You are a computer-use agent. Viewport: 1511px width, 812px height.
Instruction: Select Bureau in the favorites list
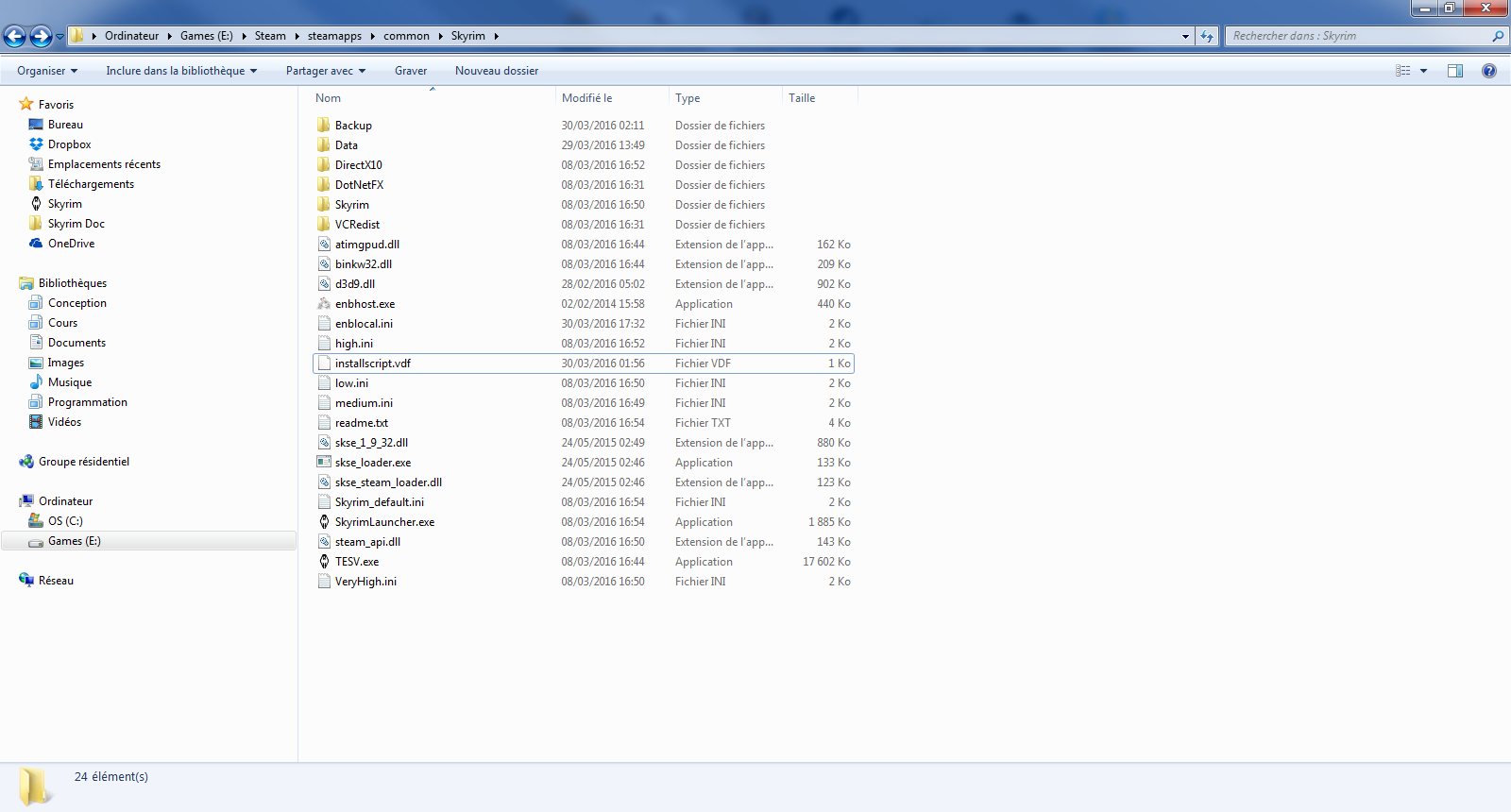(65, 125)
